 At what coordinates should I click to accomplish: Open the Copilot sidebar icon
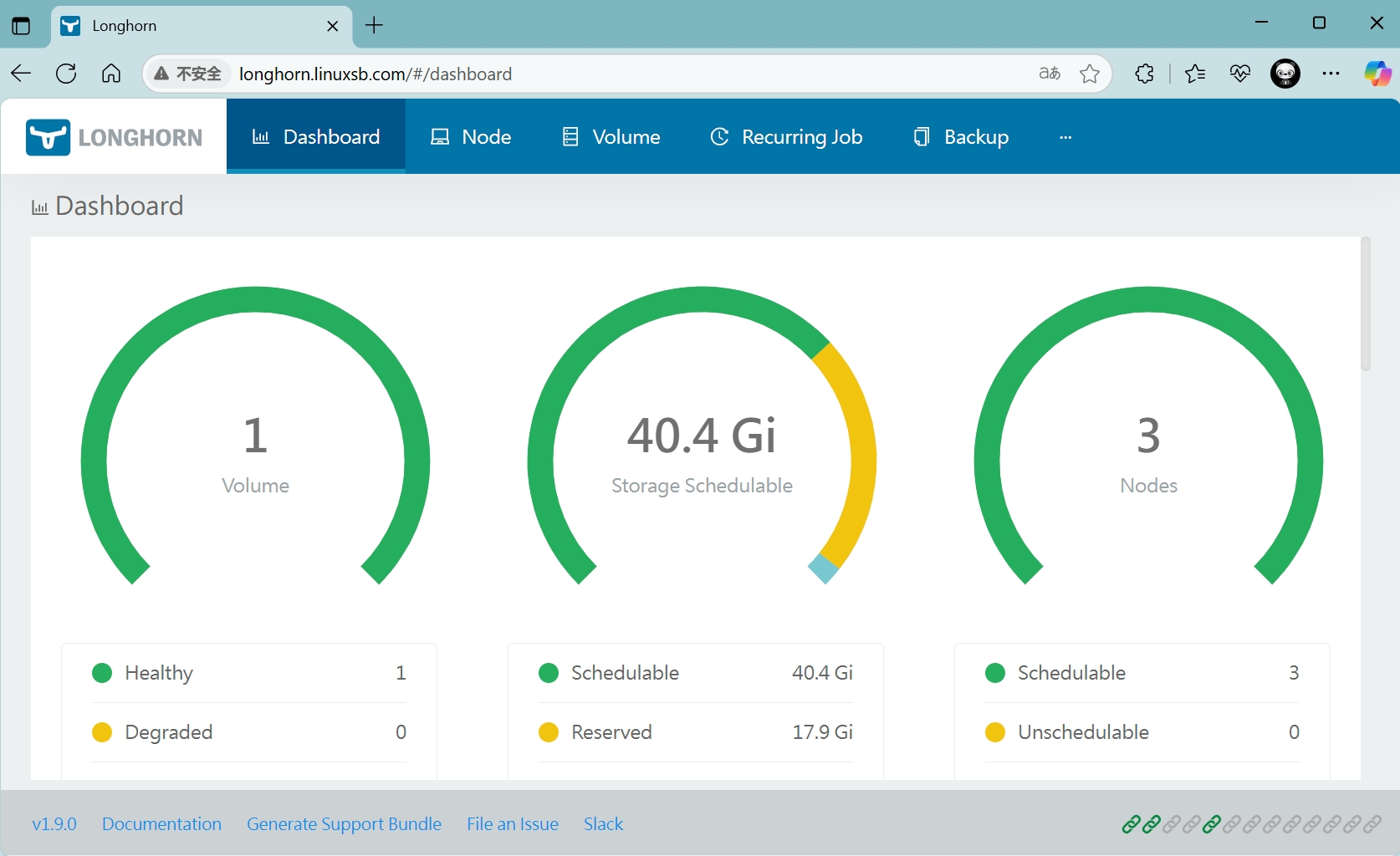click(x=1377, y=74)
